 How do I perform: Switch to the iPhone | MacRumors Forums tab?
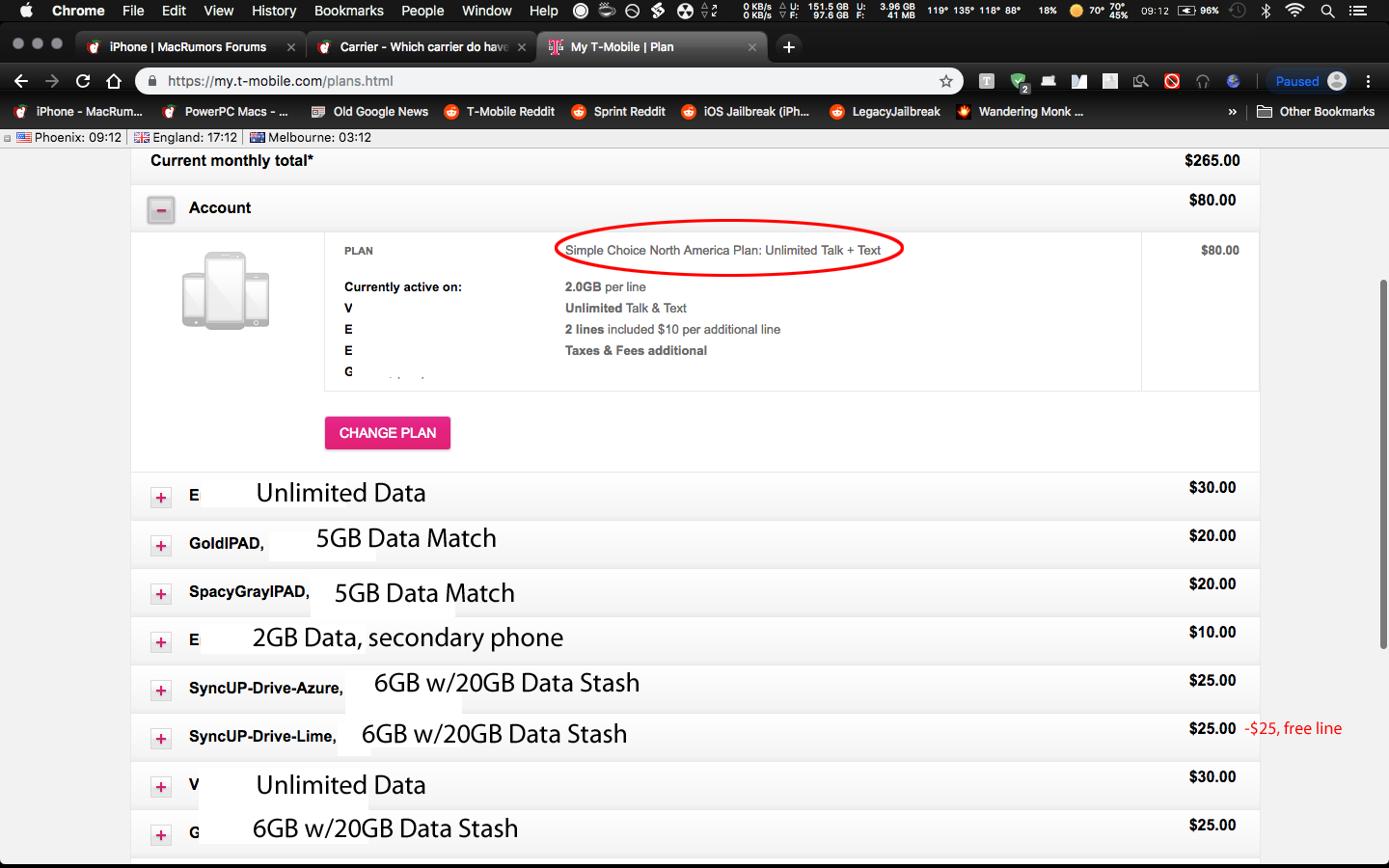pos(188,46)
